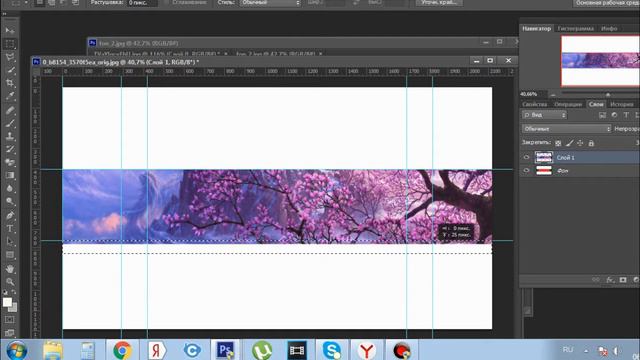Select the Dodge tool

pos(10,202)
